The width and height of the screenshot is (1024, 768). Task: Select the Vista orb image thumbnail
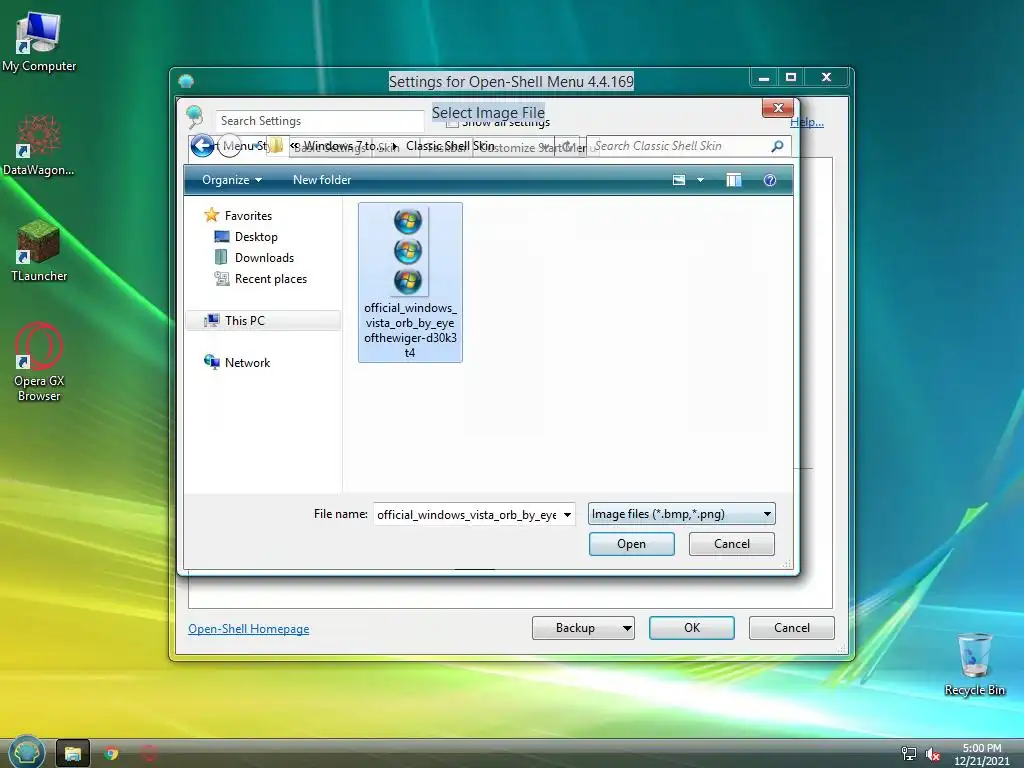coord(408,251)
